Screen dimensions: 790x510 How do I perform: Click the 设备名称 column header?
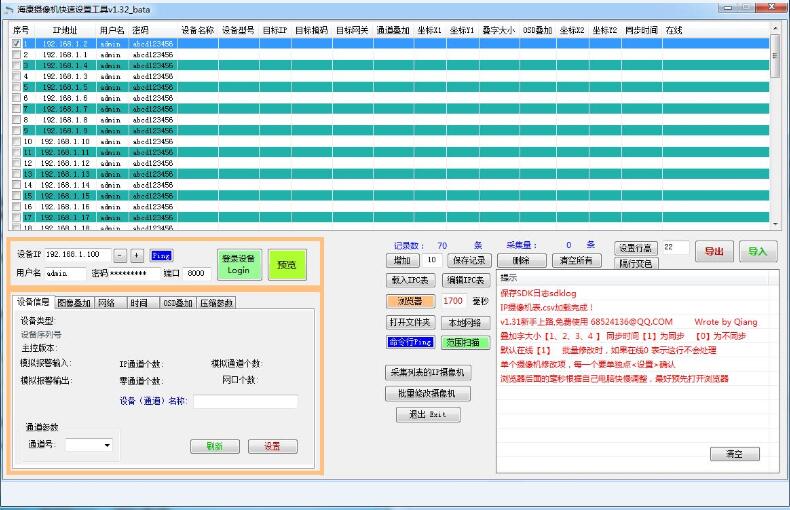click(x=198, y=30)
